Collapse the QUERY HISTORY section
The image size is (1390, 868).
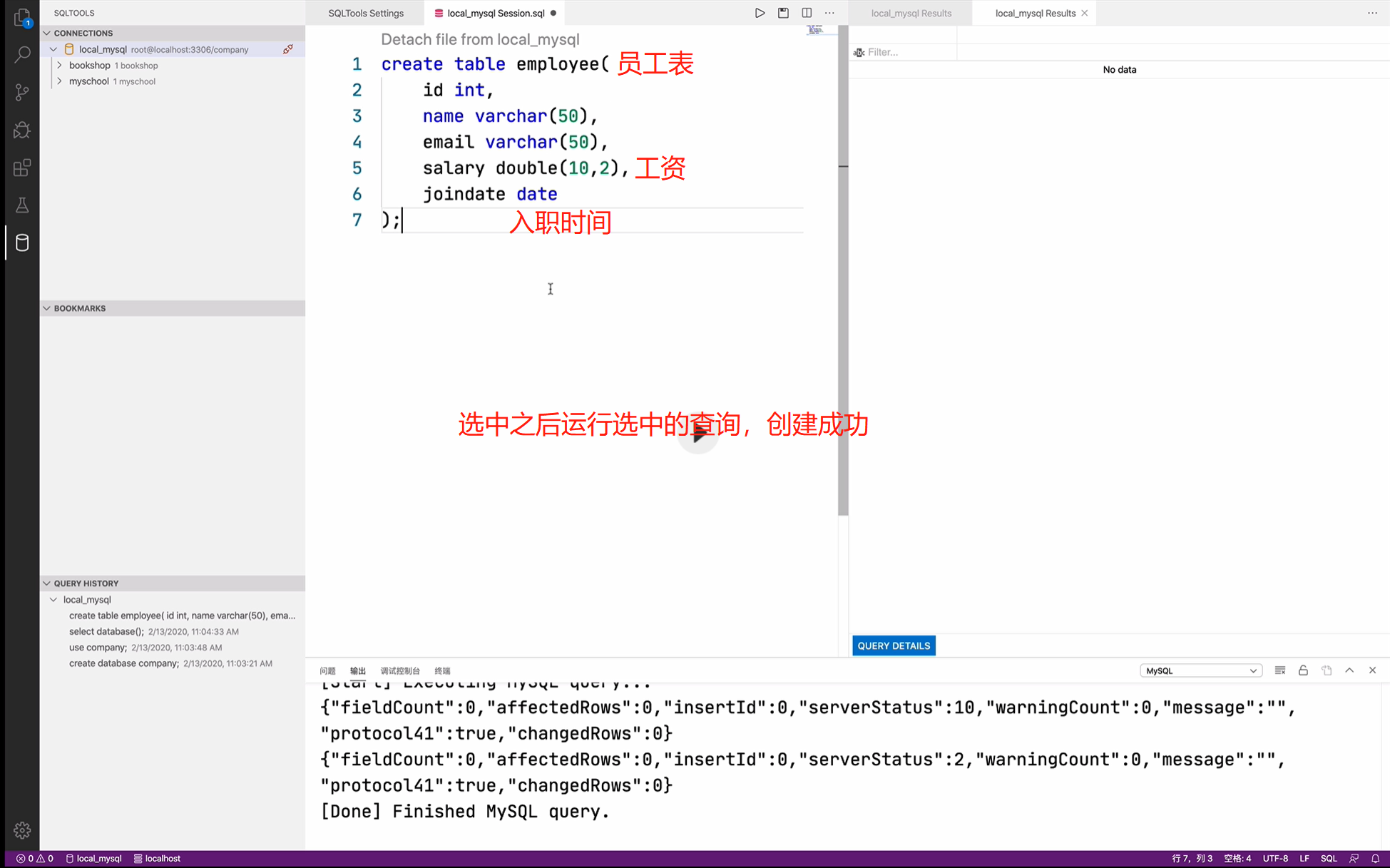47,583
